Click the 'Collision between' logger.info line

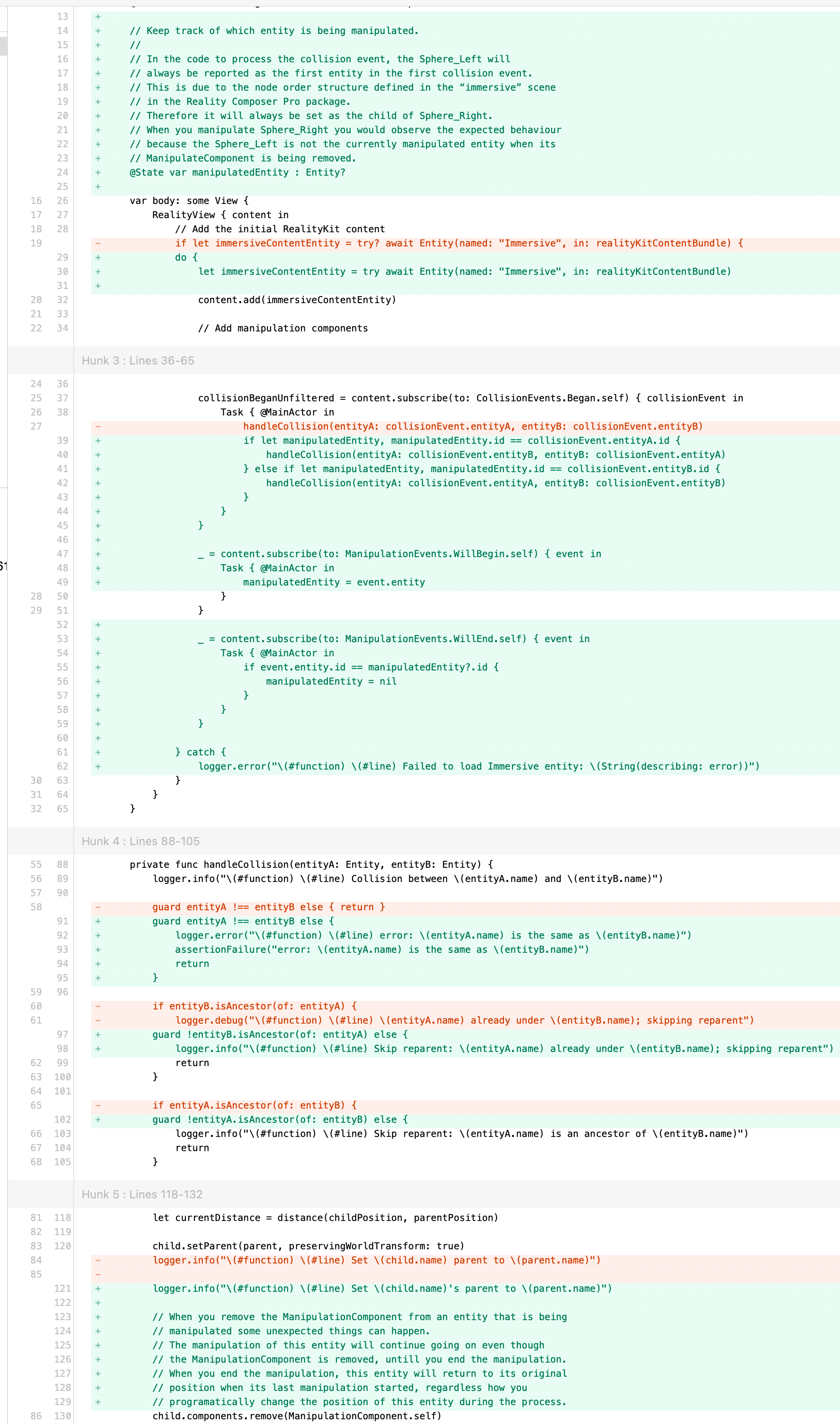(x=408, y=879)
